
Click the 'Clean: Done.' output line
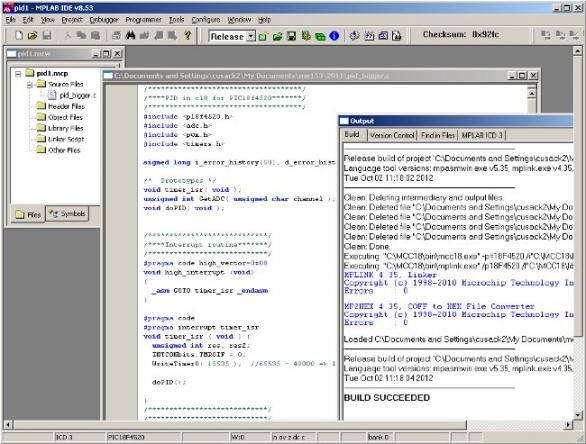pos(367,247)
